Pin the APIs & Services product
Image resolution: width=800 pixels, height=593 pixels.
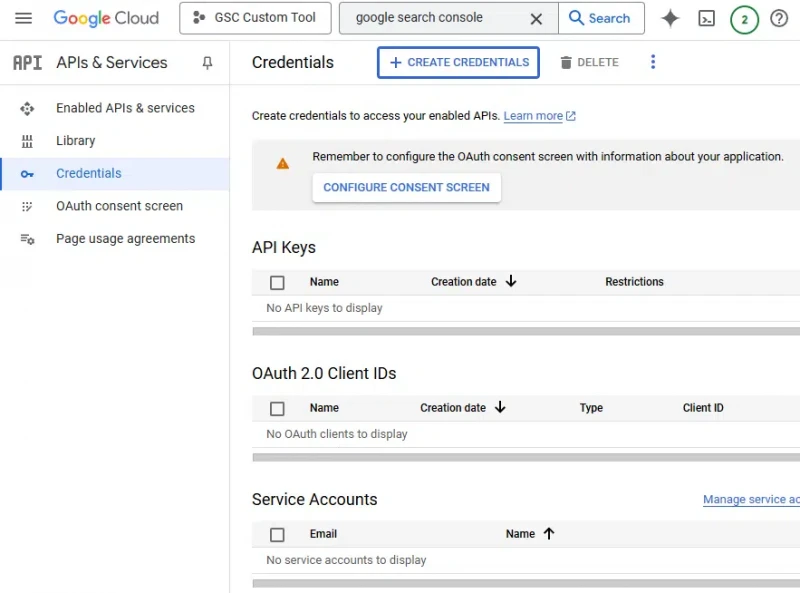[207, 63]
